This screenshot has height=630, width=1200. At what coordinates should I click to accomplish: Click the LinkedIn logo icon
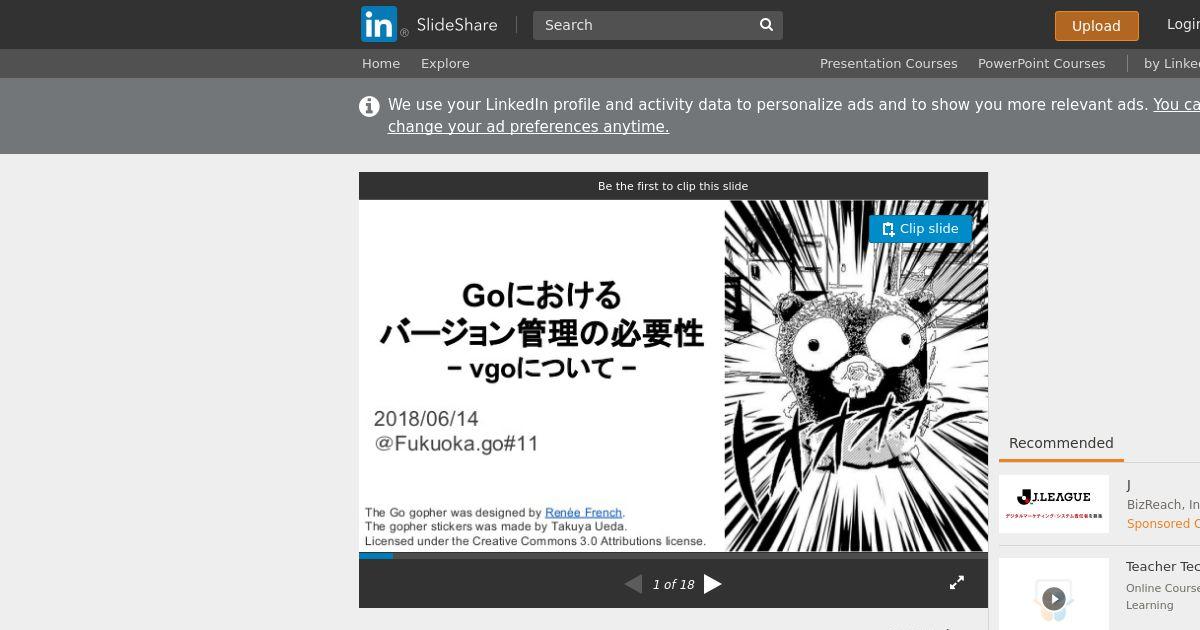379,24
